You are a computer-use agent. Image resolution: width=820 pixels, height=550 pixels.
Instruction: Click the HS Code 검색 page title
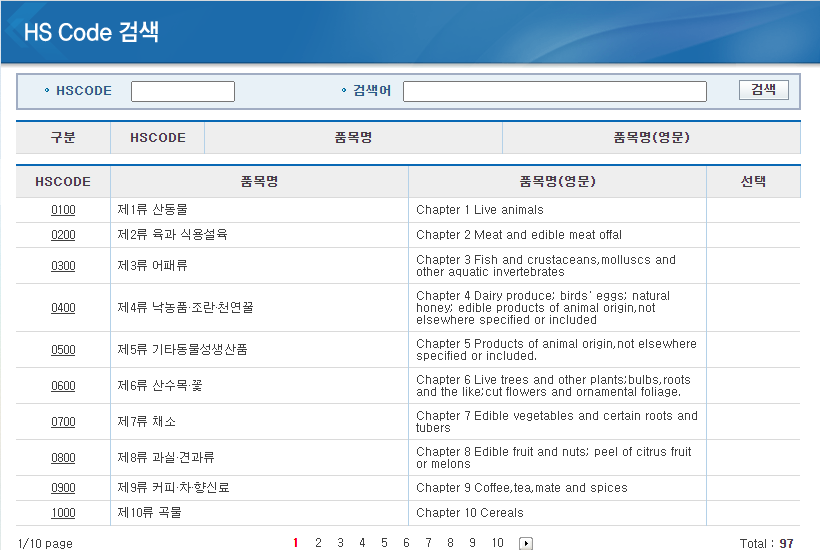click(91, 32)
